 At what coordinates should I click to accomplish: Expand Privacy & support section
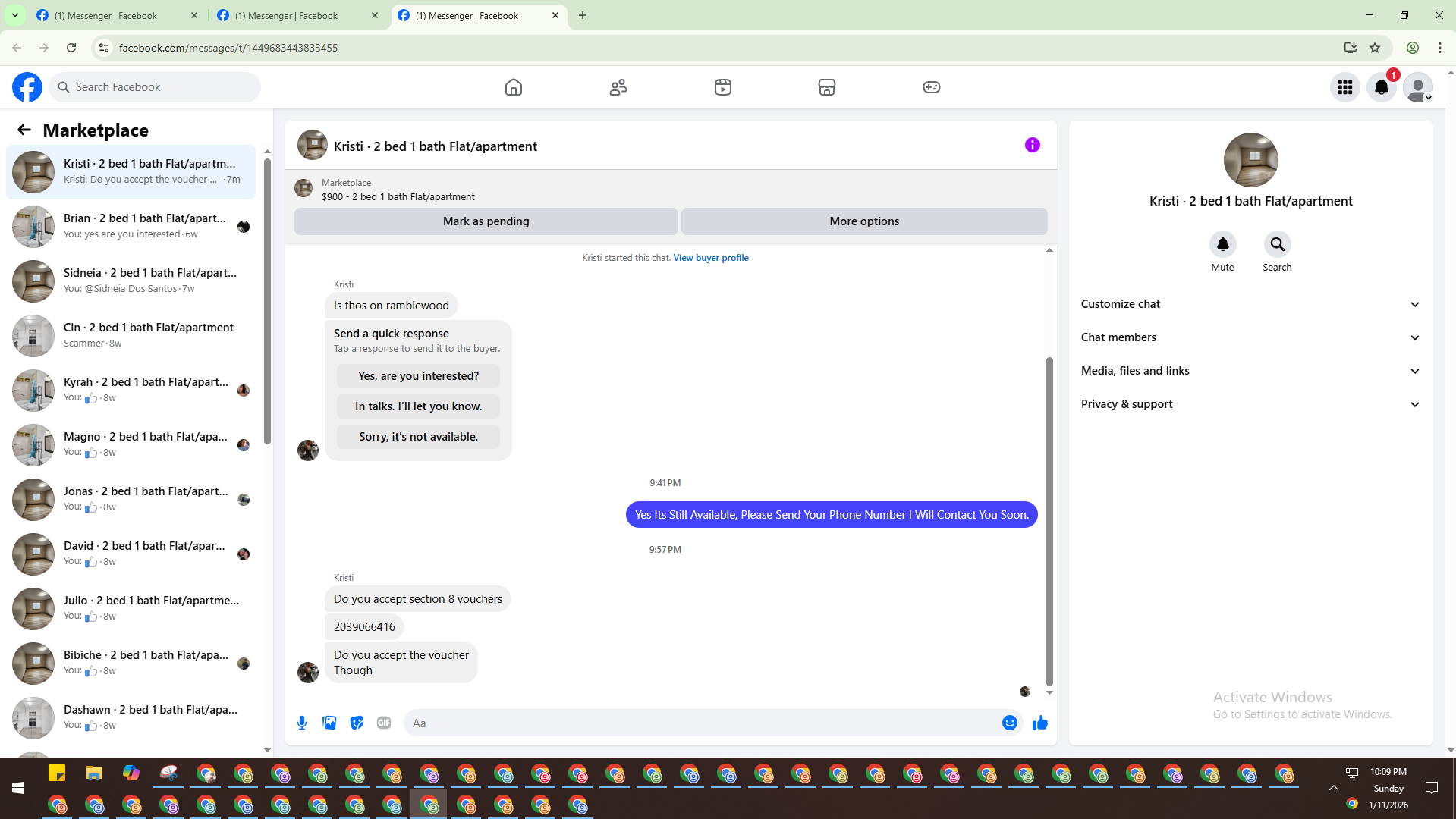coord(1250,404)
